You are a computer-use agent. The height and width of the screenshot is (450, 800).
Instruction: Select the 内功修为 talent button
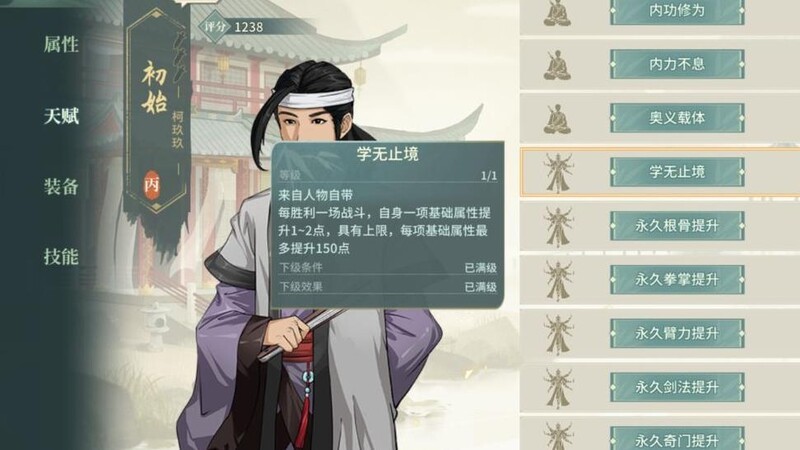tap(677, 11)
